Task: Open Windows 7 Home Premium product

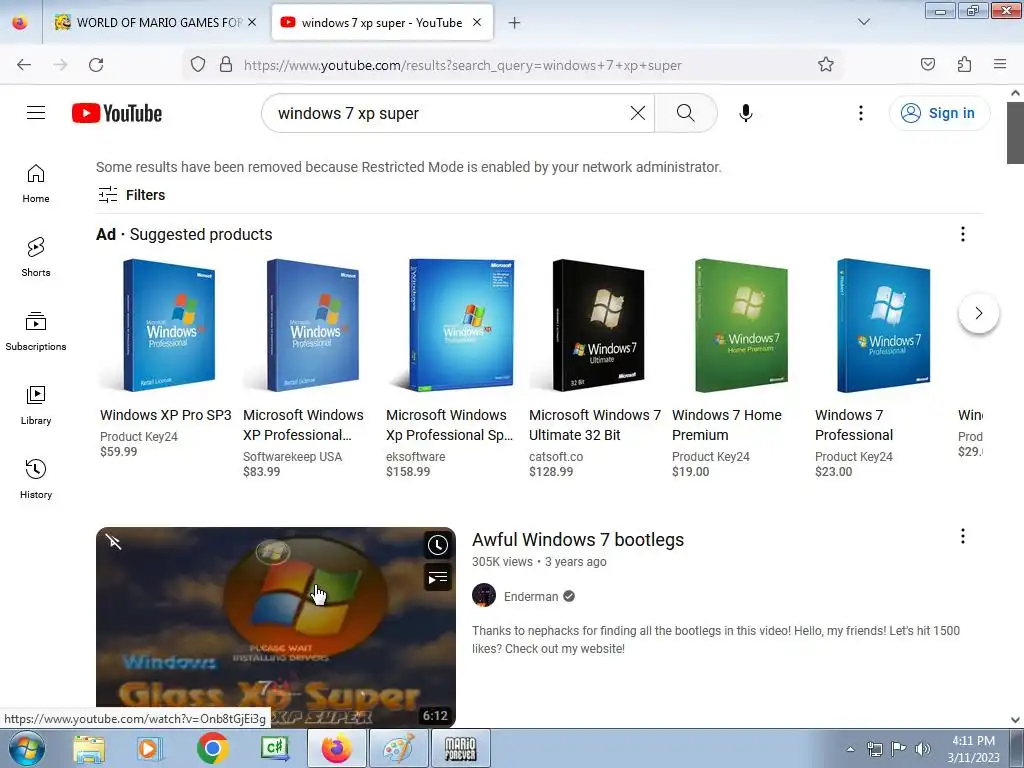Action: pos(727,425)
